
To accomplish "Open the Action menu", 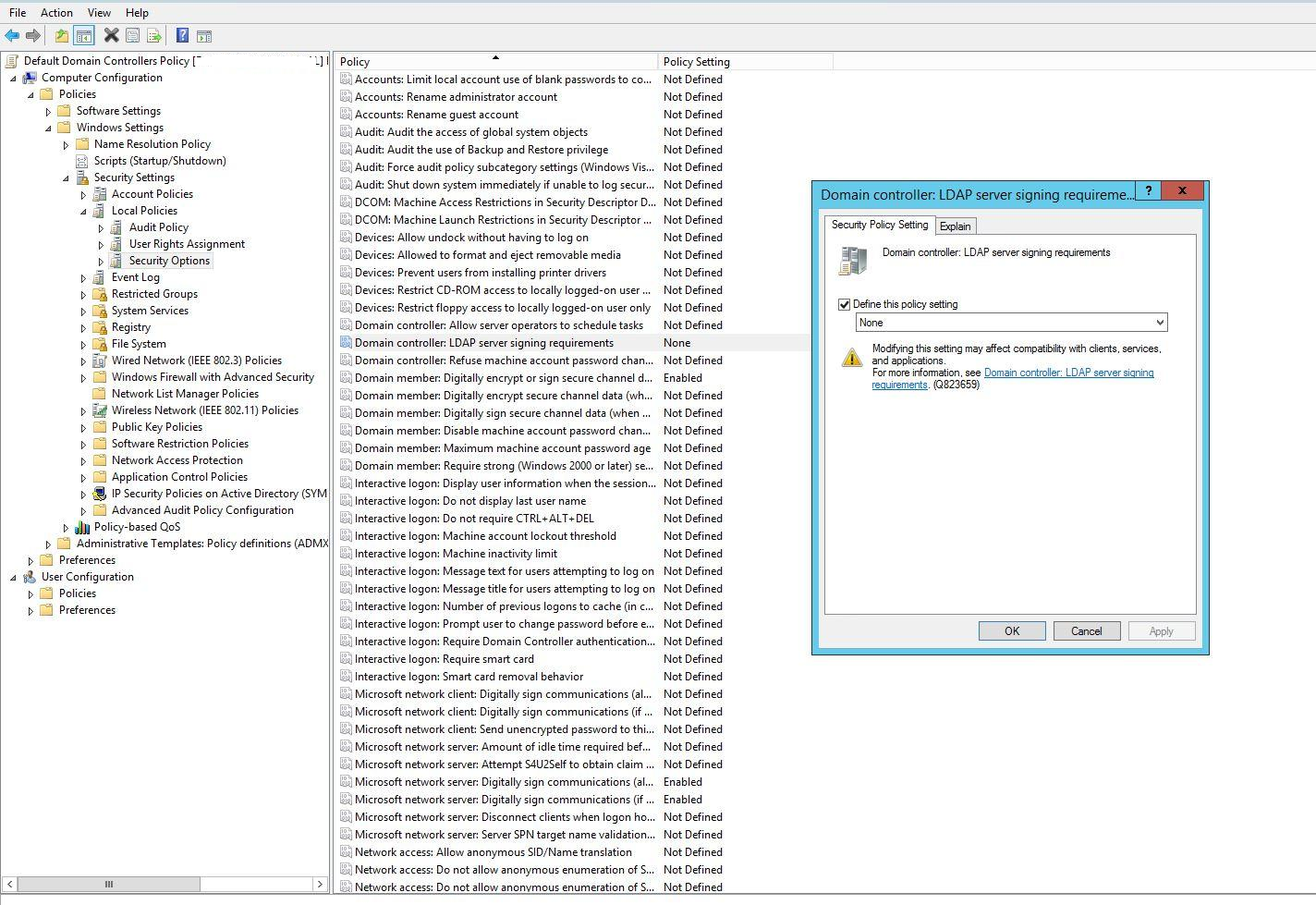I will click(56, 13).
